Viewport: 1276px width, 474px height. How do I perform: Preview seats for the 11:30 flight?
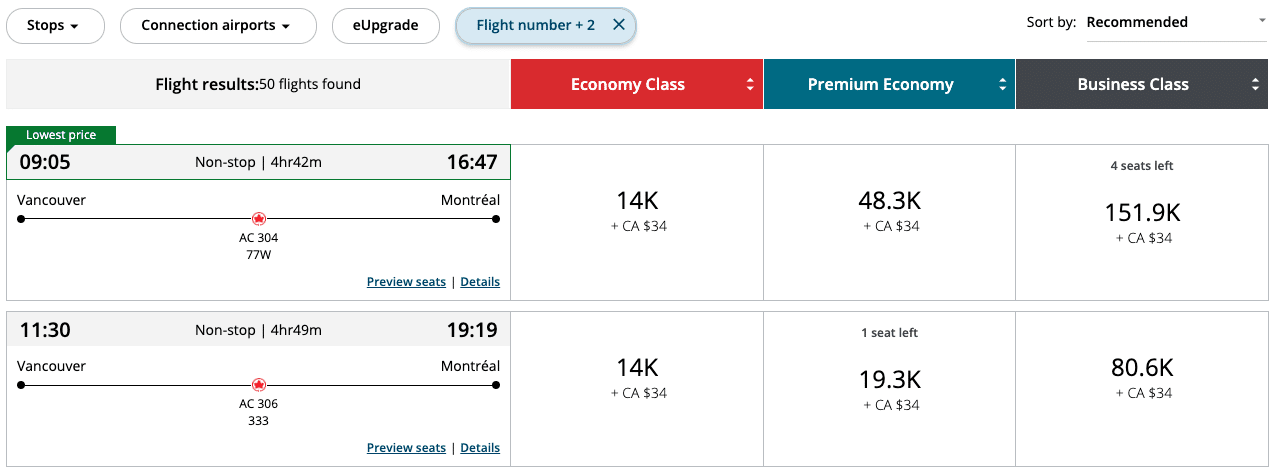tap(406, 448)
